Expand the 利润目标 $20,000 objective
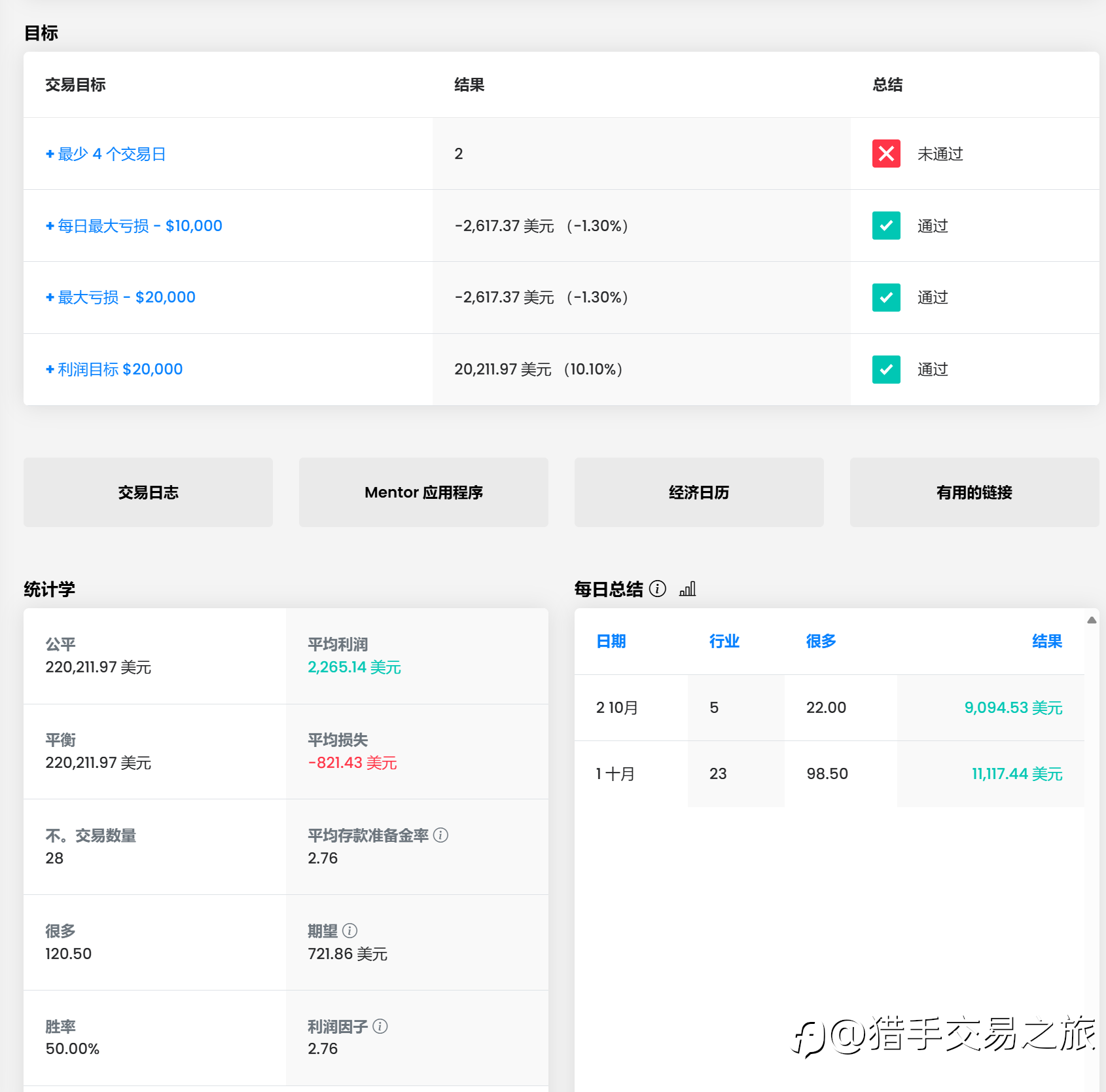This screenshot has width=1106, height=1092. pos(114,369)
